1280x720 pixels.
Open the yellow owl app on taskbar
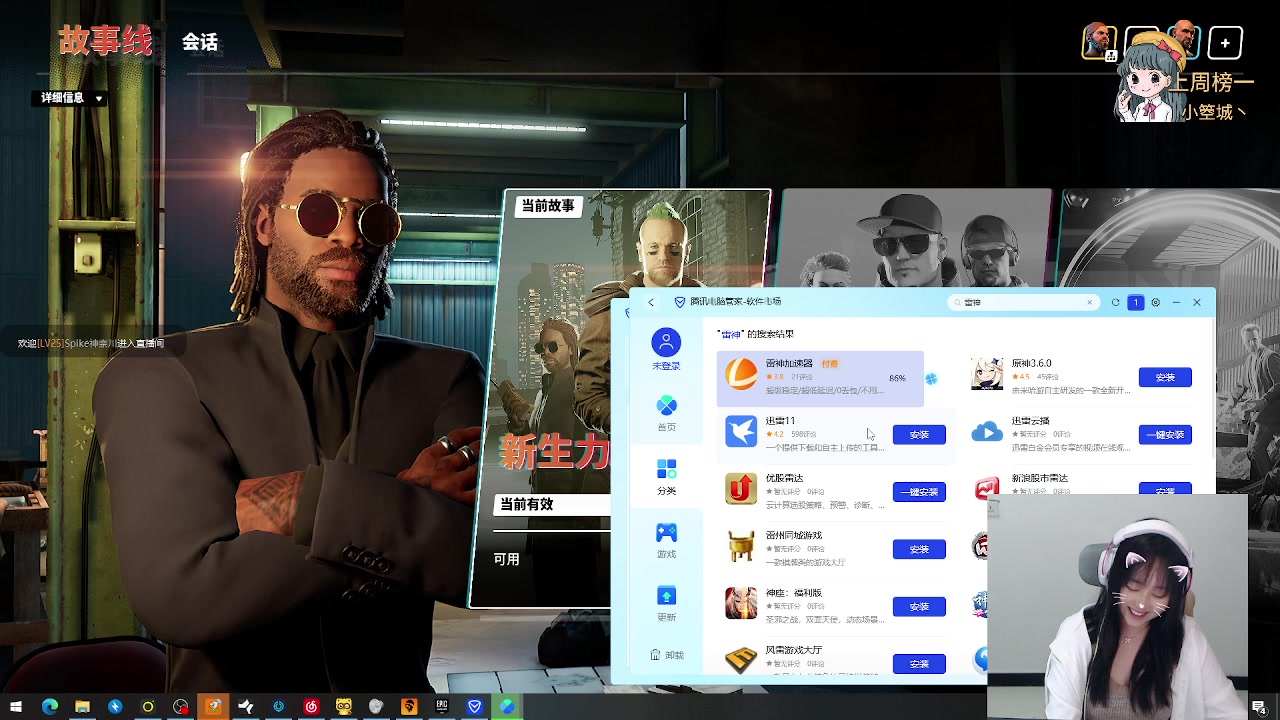pos(343,707)
